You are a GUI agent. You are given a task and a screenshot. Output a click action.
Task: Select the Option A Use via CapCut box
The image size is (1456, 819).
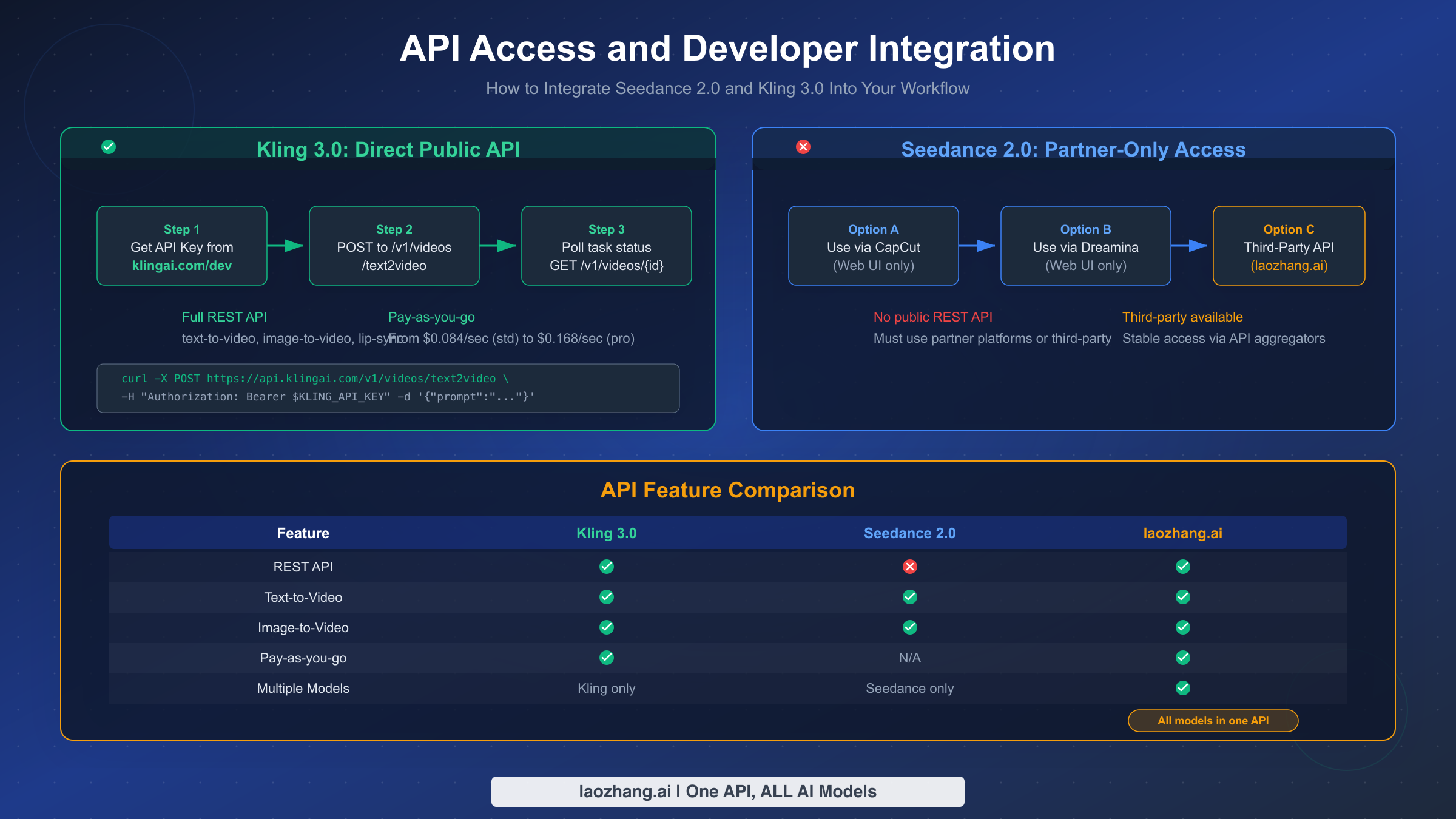(873, 246)
